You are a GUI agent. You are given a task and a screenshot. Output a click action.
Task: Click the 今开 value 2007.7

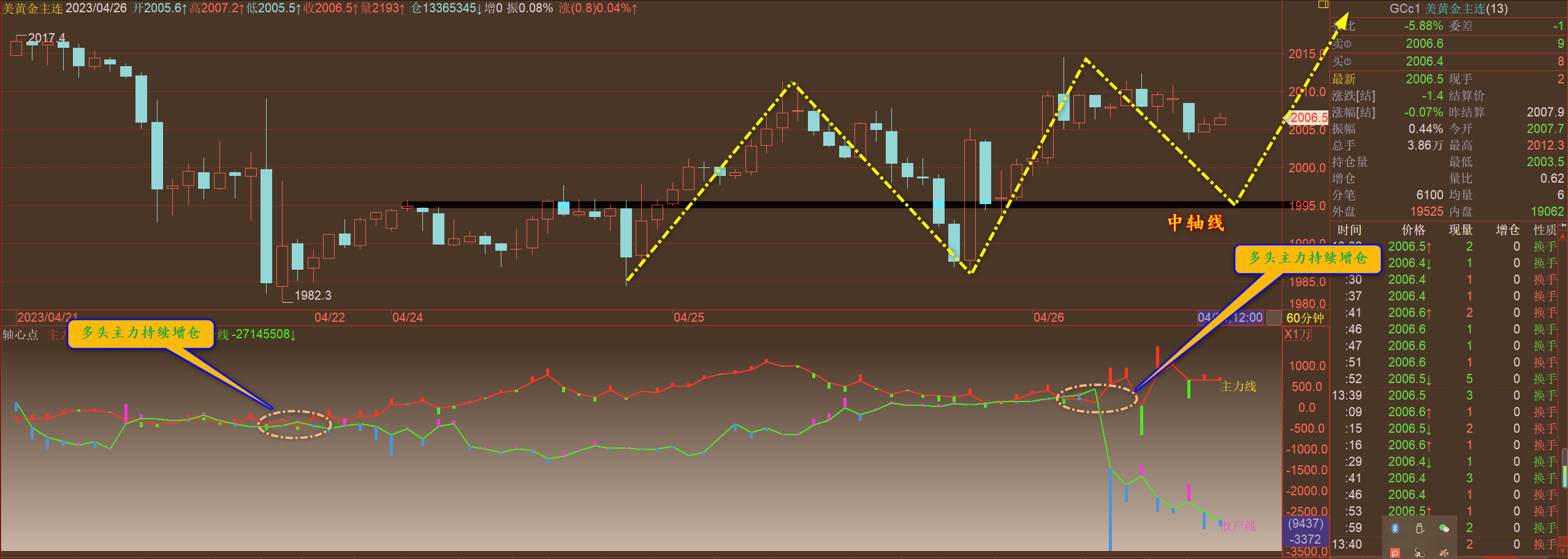click(x=1545, y=129)
